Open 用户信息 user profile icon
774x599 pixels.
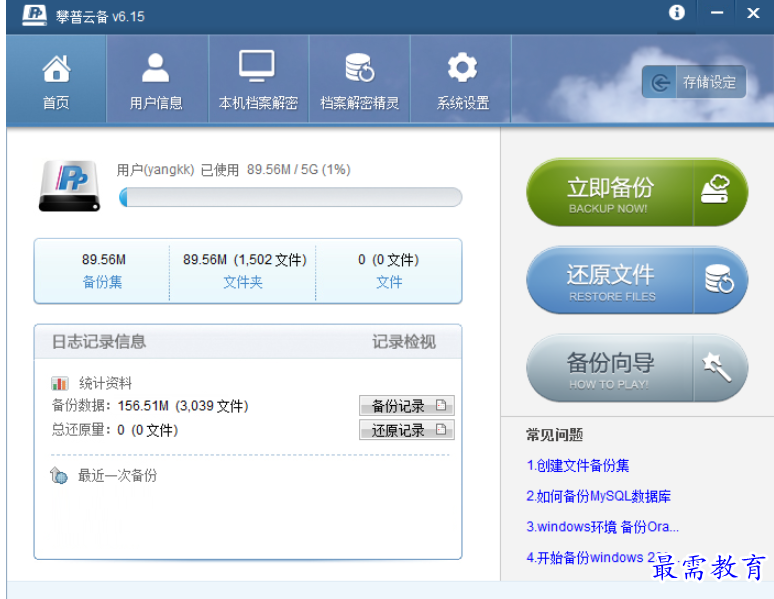point(155,68)
